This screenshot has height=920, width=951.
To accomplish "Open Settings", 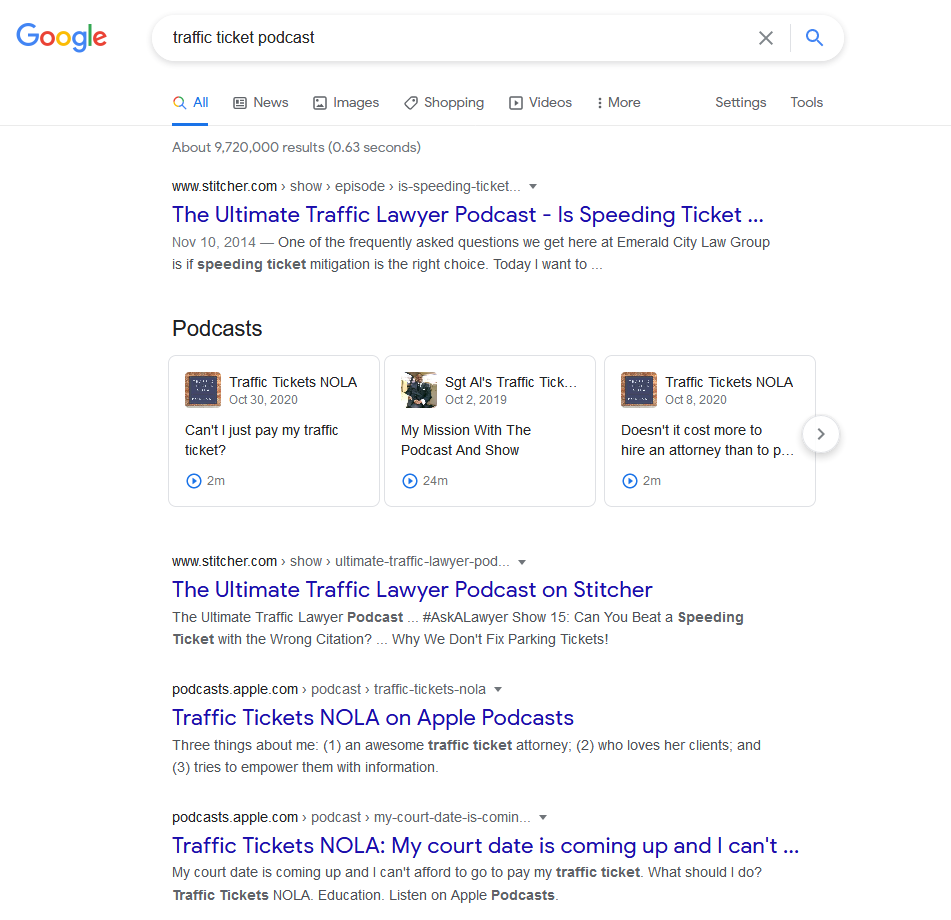I will pos(741,102).
